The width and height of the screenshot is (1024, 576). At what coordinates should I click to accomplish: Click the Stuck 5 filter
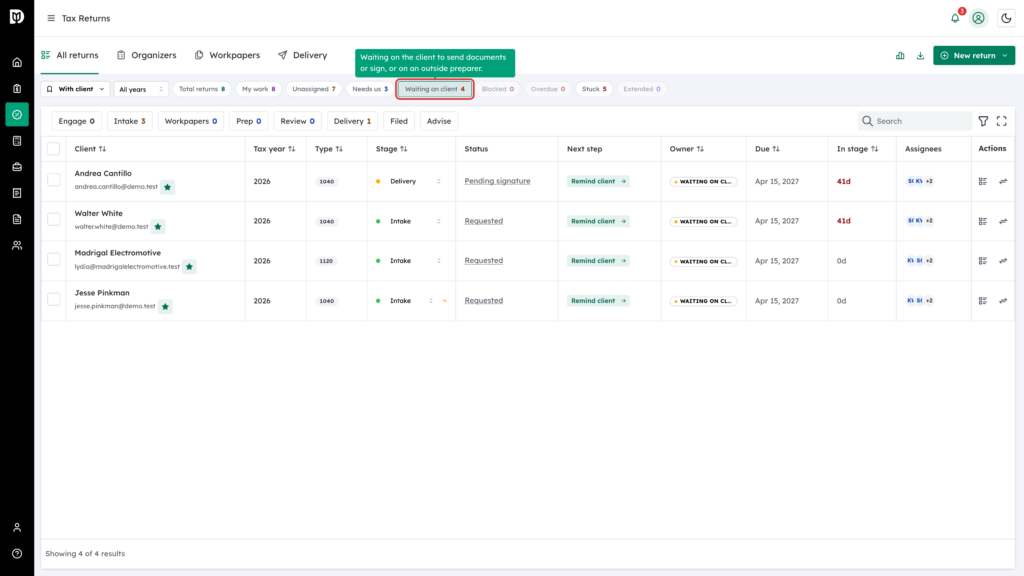click(x=594, y=89)
